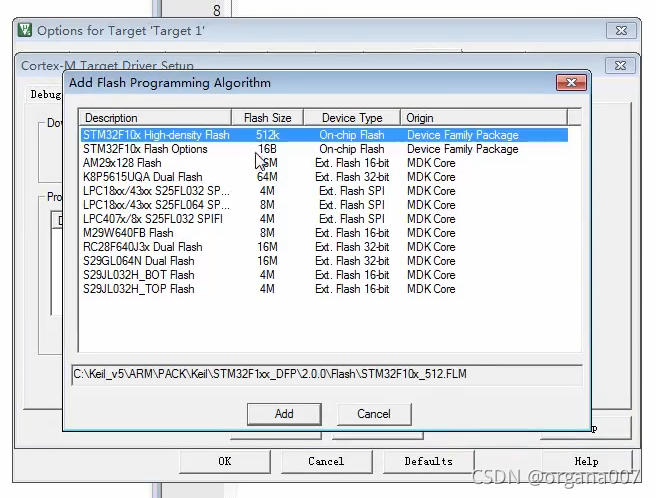
Task: Open Help in Options for Target window
Action: coord(586,461)
